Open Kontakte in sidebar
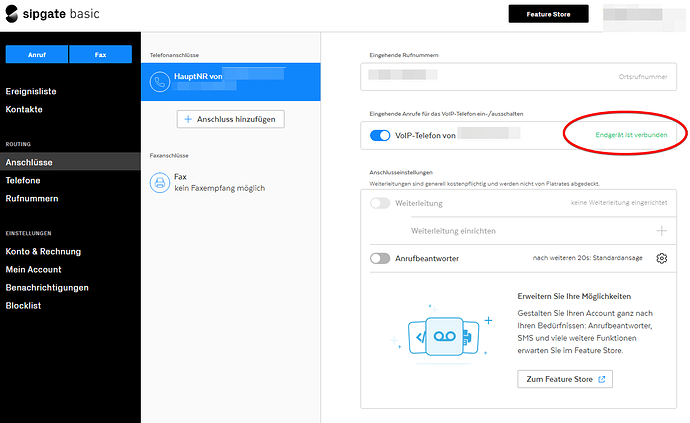Screen dimensions: 690x423 24,109
